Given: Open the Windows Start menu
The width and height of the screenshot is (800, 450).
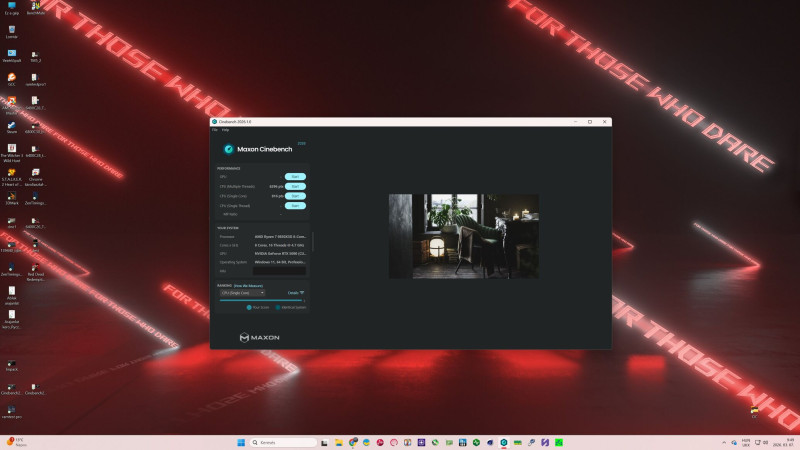Looking at the screenshot, I should pyautogui.click(x=241, y=442).
